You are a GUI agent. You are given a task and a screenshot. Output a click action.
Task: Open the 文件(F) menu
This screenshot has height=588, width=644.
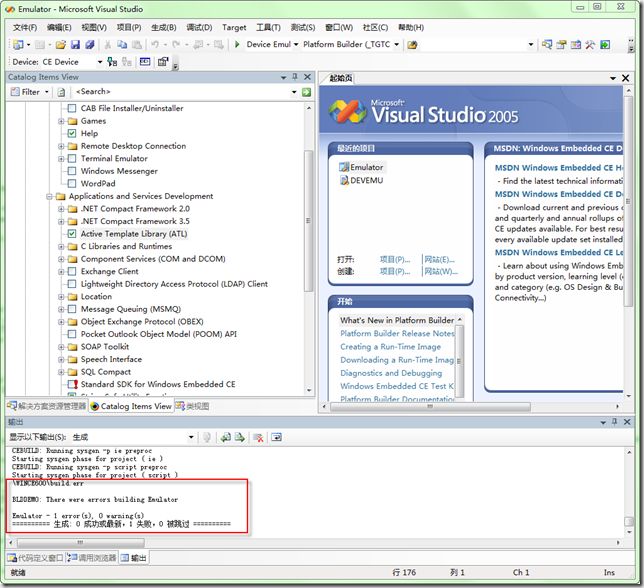(25, 28)
